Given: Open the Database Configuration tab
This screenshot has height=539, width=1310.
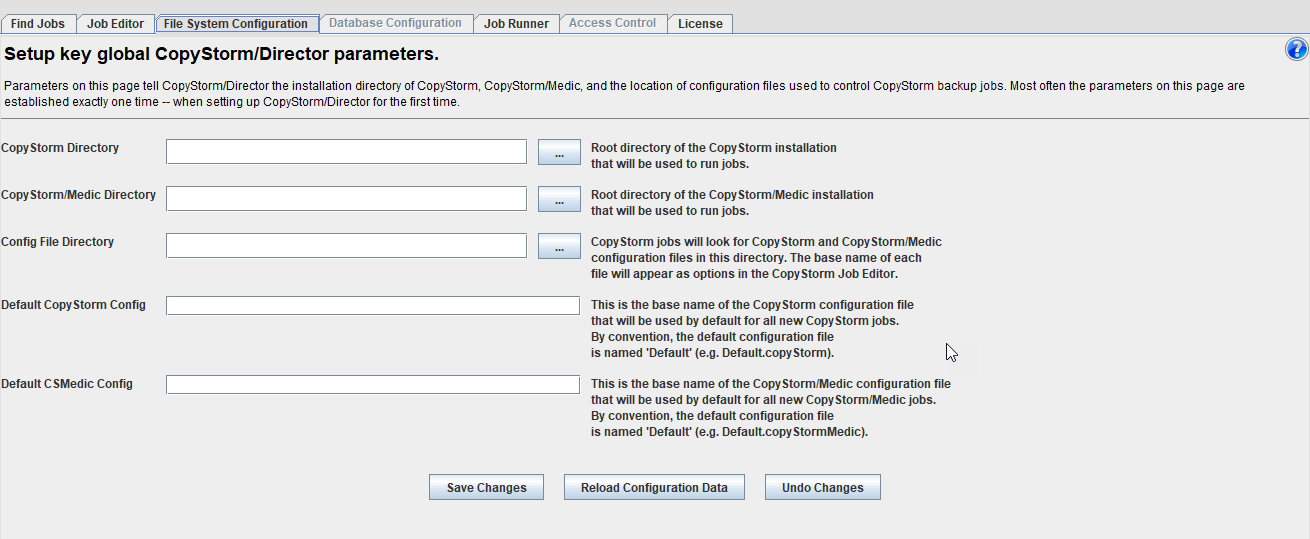Looking at the screenshot, I should pyautogui.click(x=395, y=23).
